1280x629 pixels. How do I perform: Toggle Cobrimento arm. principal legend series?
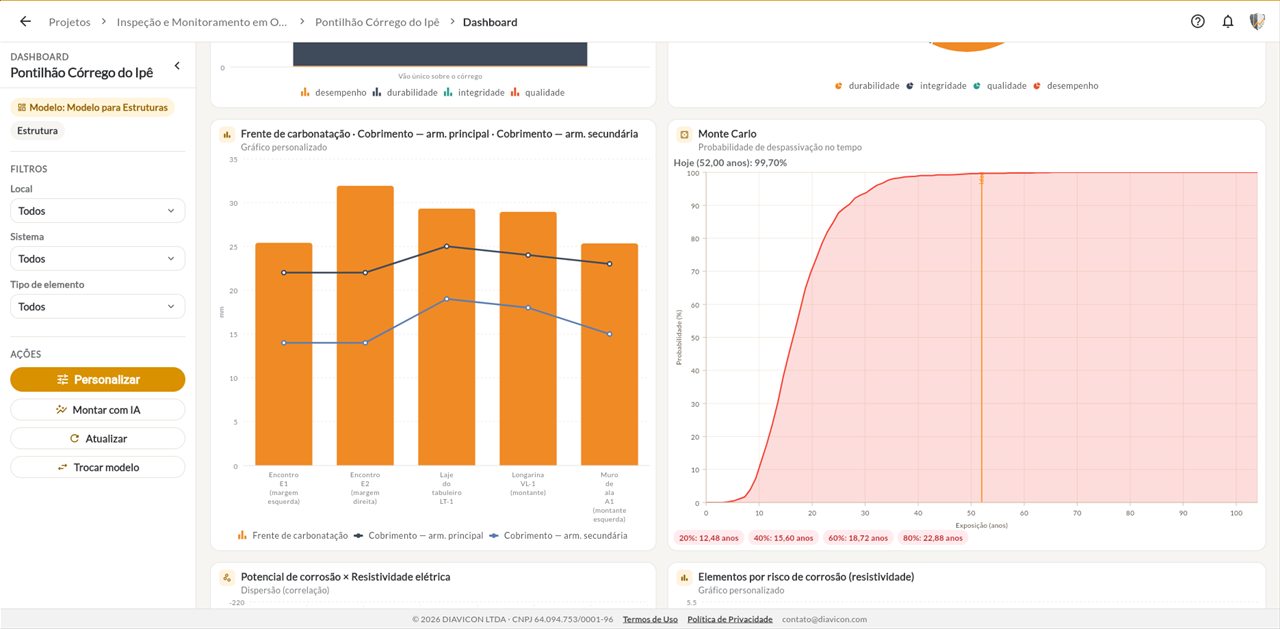tap(418, 536)
